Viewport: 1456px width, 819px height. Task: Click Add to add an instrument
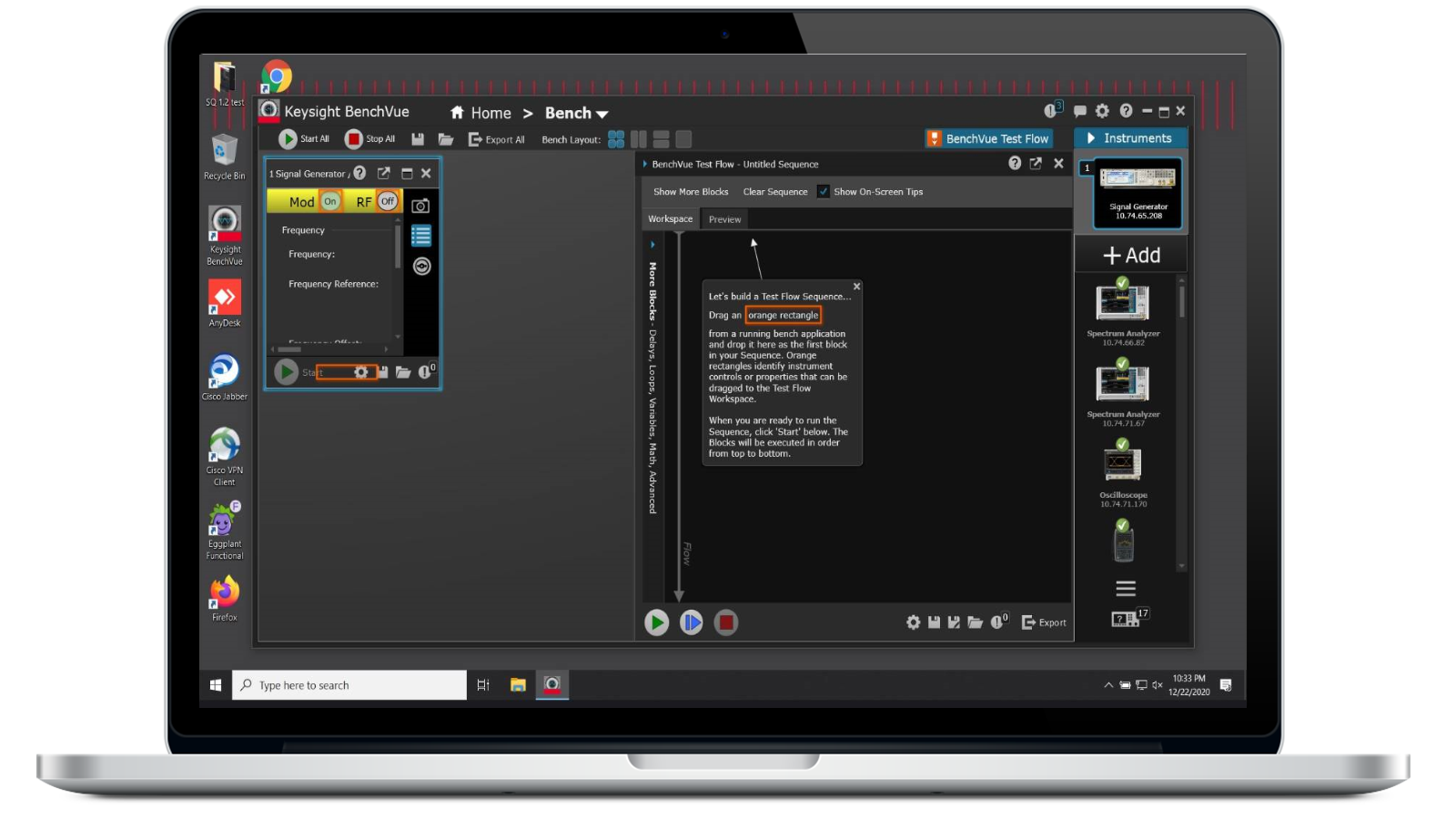pyautogui.click(x=1131, y=256)
